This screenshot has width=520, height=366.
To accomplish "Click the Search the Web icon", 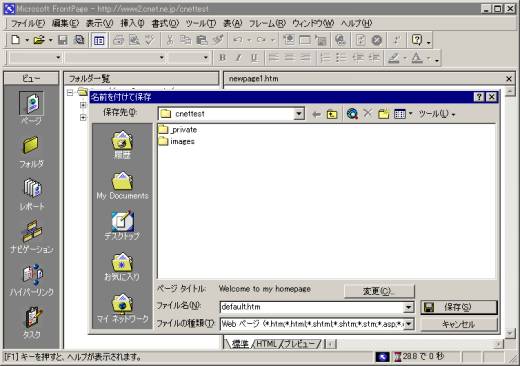I will (x=352, y=114).
